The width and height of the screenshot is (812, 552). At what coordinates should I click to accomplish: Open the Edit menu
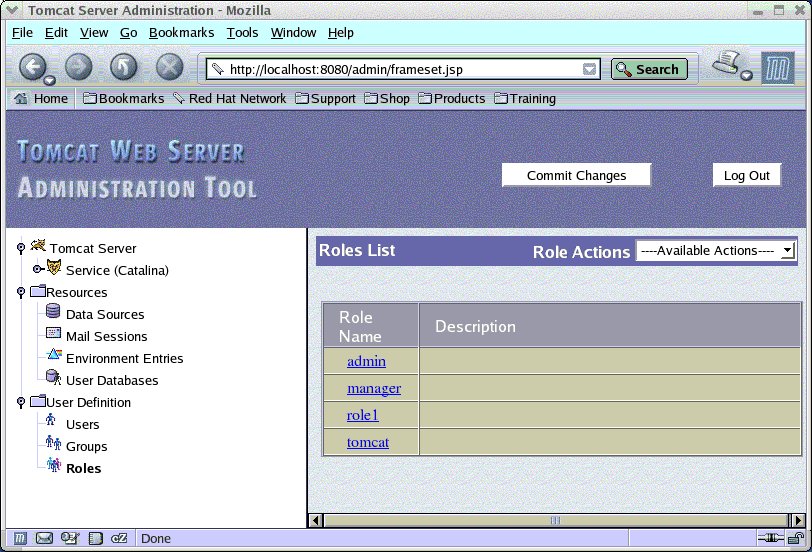point(56,33)
